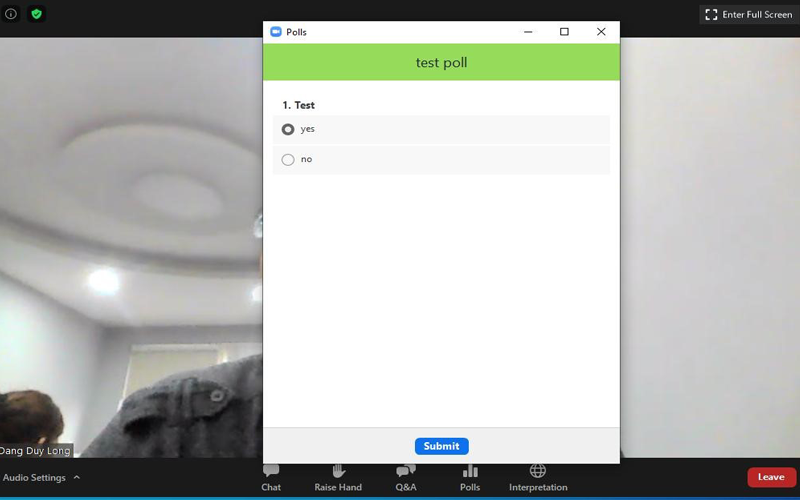Click the green encryption shield icon
This screenshot has height=500, width=800.
tap(36, 14)
